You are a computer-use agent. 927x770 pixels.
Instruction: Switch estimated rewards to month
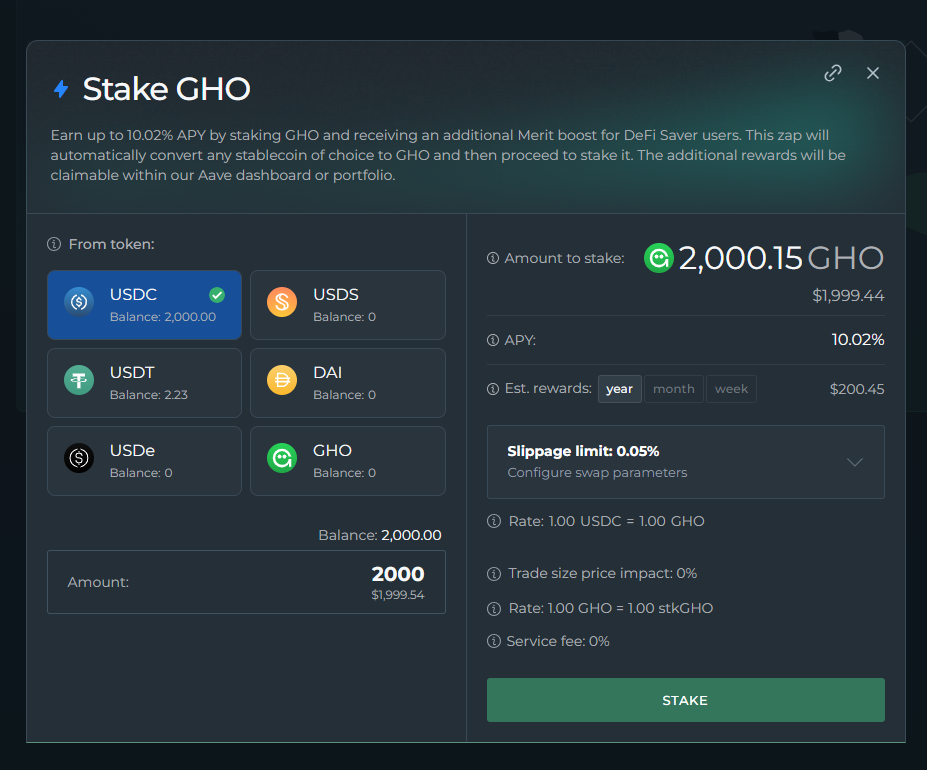673,389
